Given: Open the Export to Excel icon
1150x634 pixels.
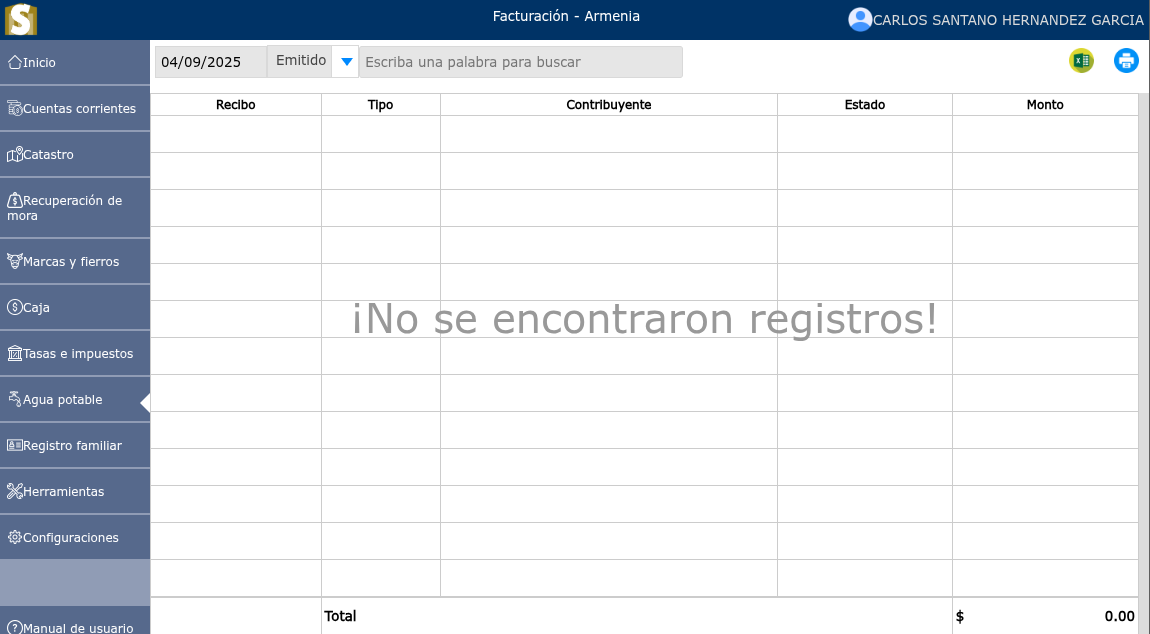Looking at the screenshot, I should coord(1080,60).
